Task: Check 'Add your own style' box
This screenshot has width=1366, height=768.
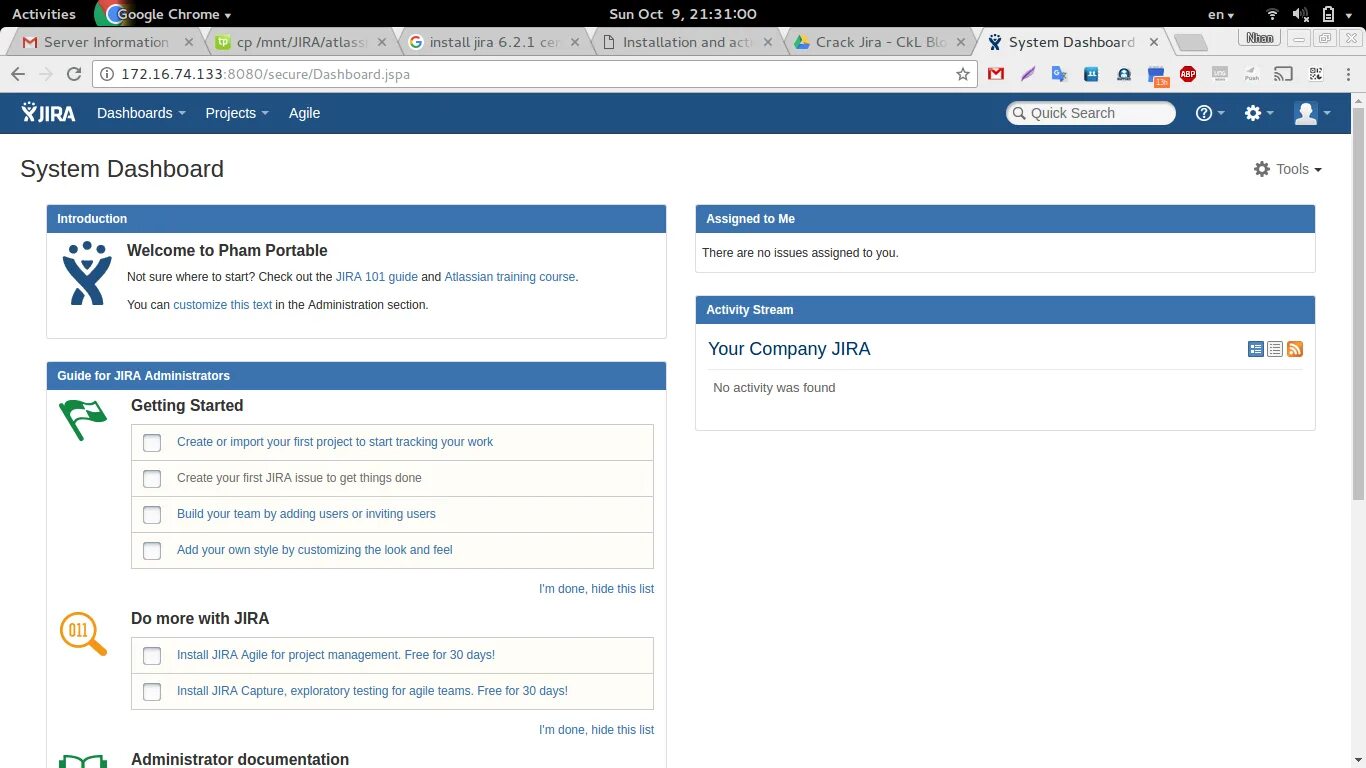Action: tap(152, 550)
